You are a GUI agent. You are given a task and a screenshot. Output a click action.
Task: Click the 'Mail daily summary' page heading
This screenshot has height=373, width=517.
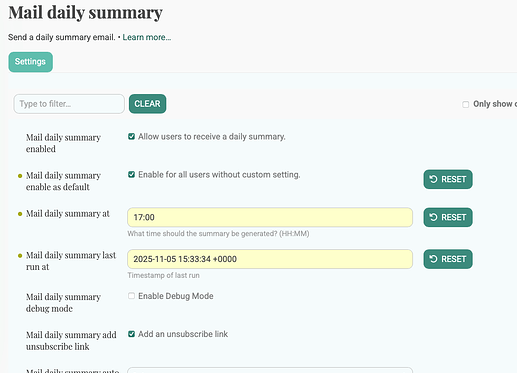pos(85,13)
